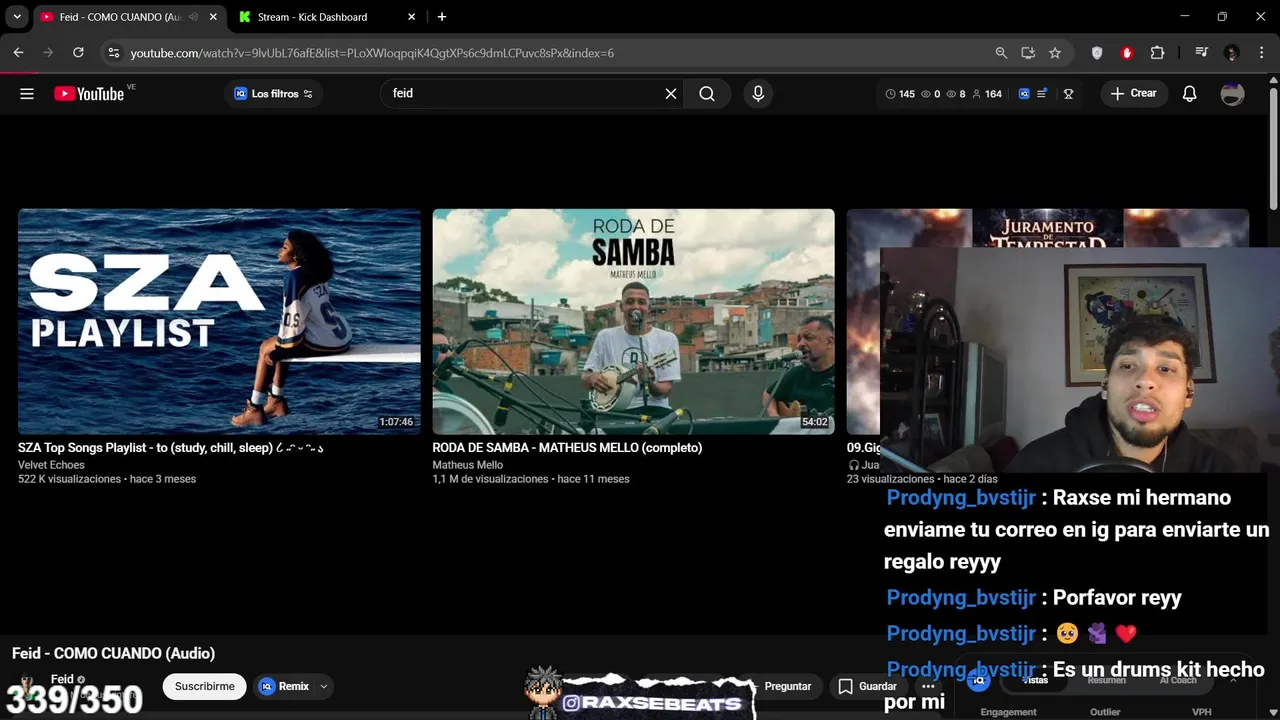Open the shield extension icon
This screenshot has width=1280, height=720.
[1097, 53]
